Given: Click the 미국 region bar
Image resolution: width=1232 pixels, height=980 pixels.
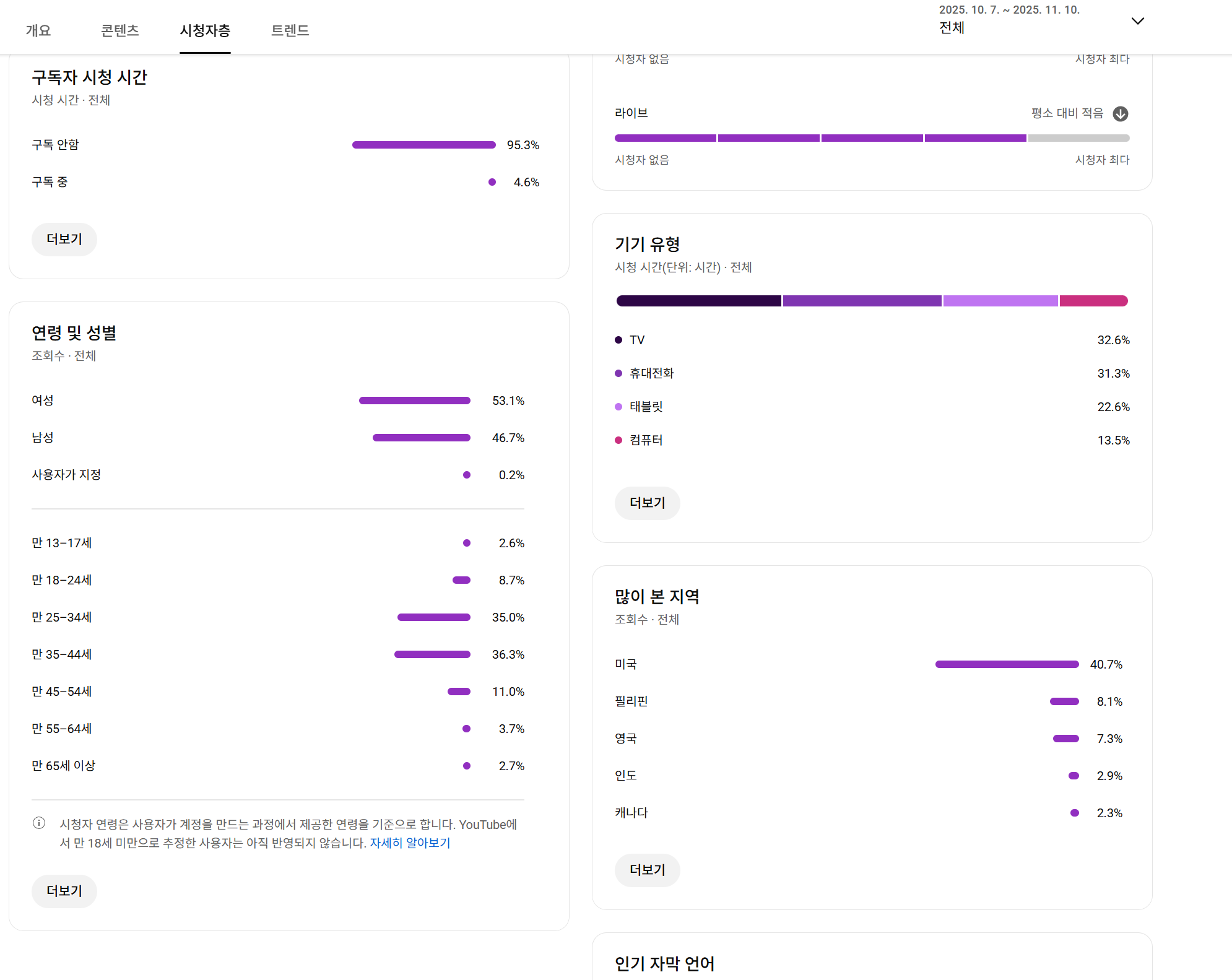Looking at the screenshot, I should (x=1007, y=664).
